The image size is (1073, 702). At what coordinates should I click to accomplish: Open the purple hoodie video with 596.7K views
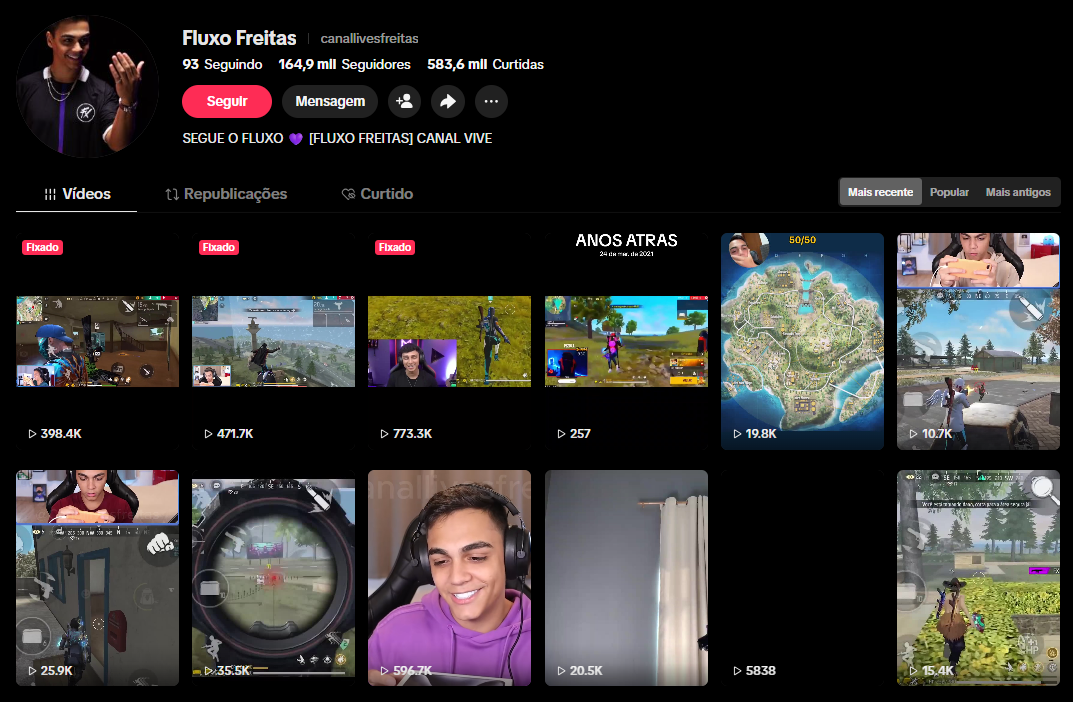click(x=450, y=578)
